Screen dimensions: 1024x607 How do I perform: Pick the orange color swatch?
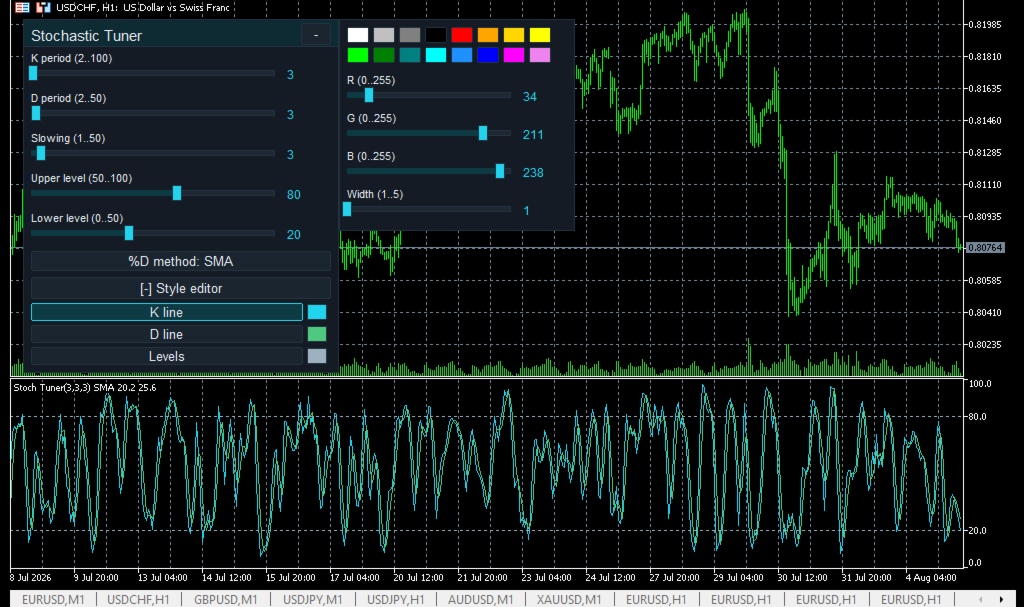coord(488,35)
